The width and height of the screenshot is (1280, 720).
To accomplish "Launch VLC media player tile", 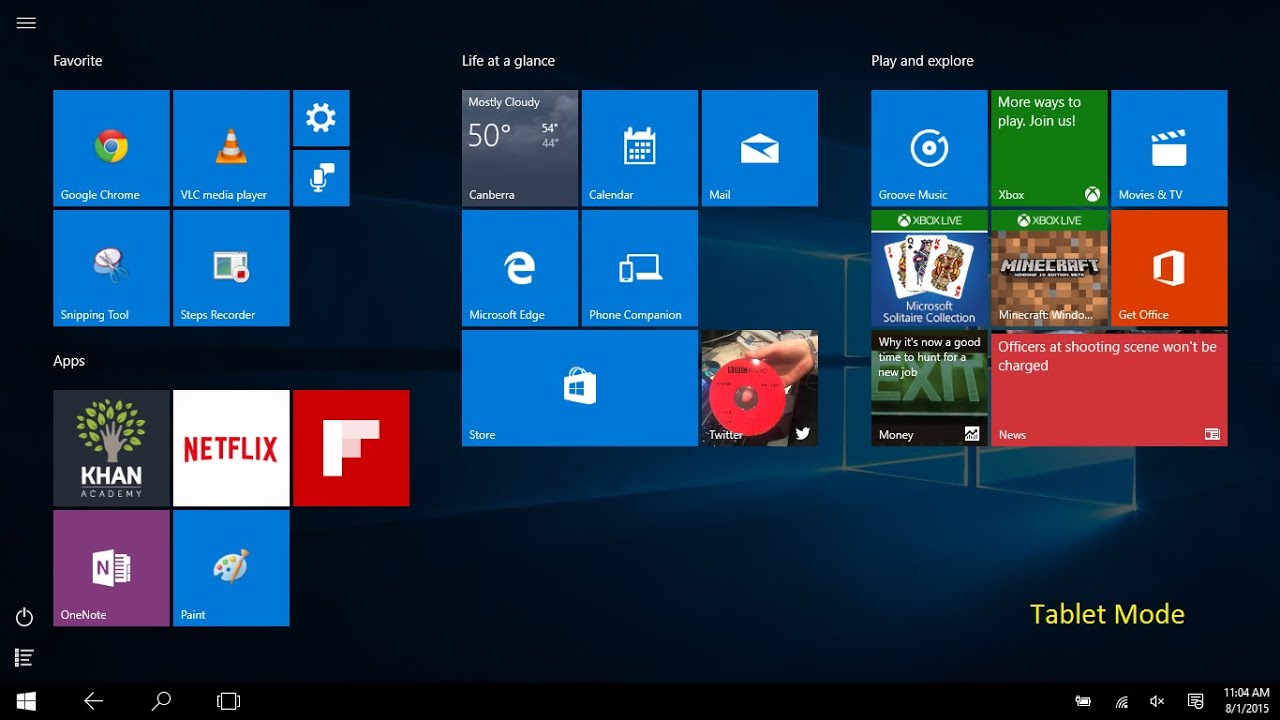I will [231, 148].
